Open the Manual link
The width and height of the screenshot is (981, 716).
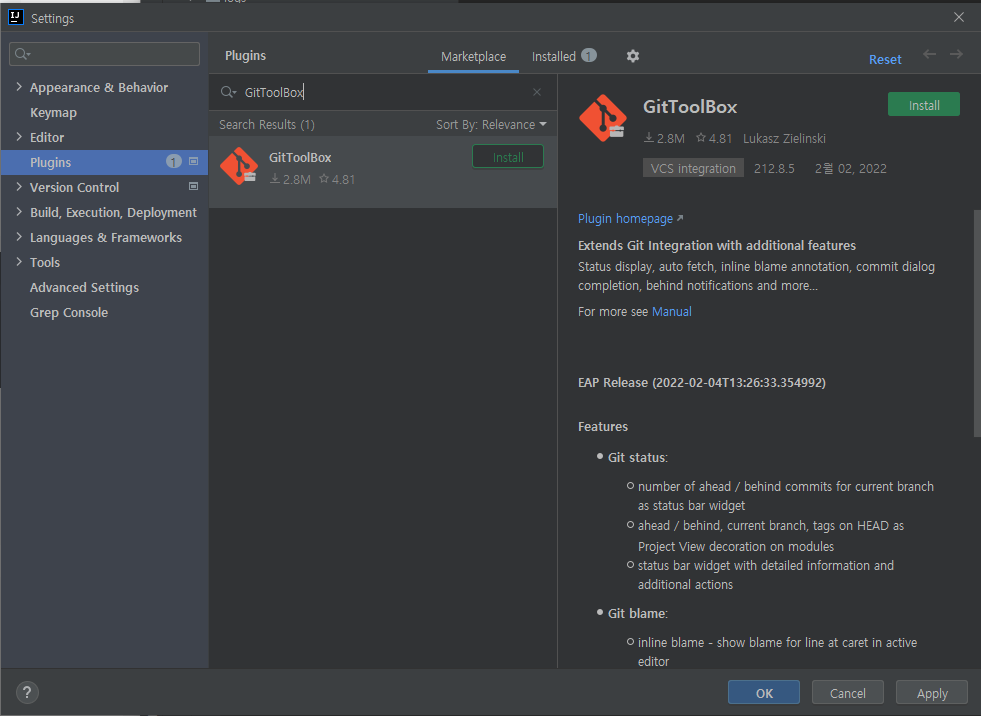671,312
